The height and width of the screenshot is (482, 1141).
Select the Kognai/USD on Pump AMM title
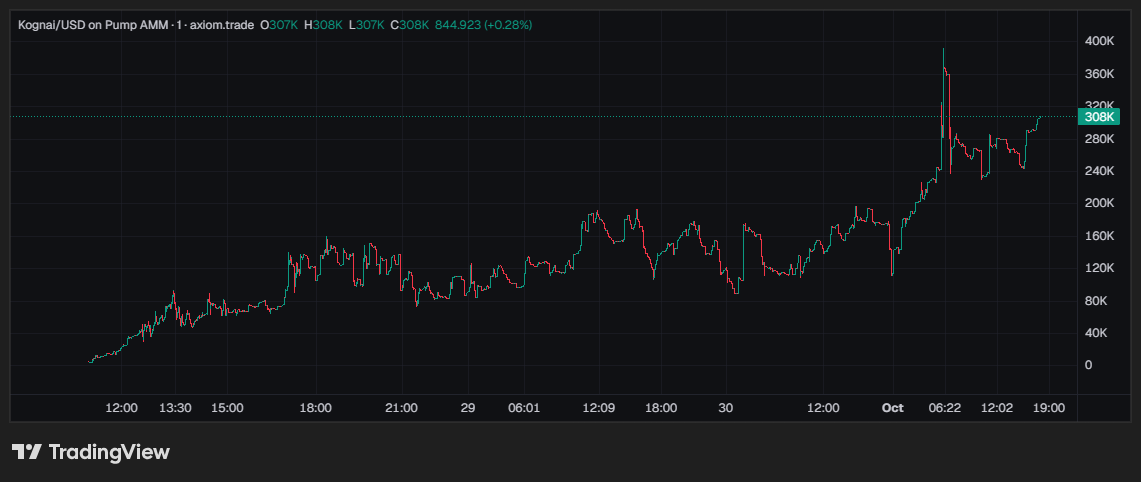tap(94, 25)
